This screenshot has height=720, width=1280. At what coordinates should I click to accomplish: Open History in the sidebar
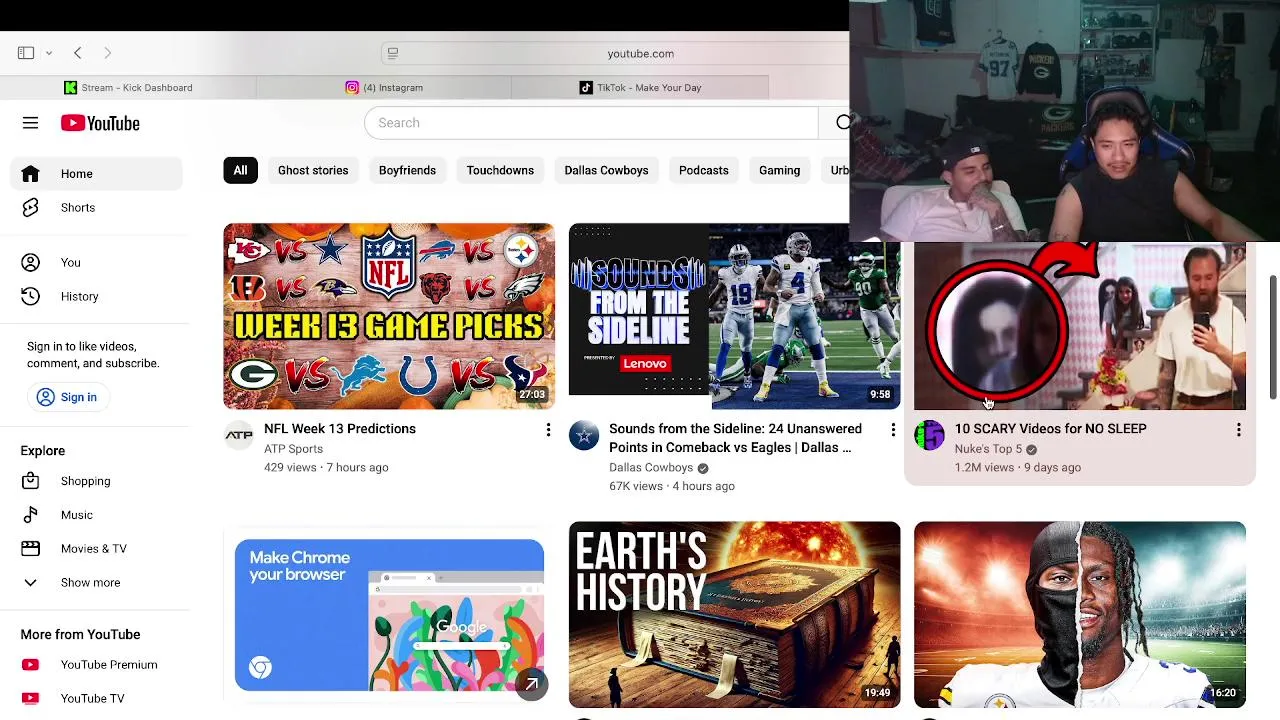[96, 296]
